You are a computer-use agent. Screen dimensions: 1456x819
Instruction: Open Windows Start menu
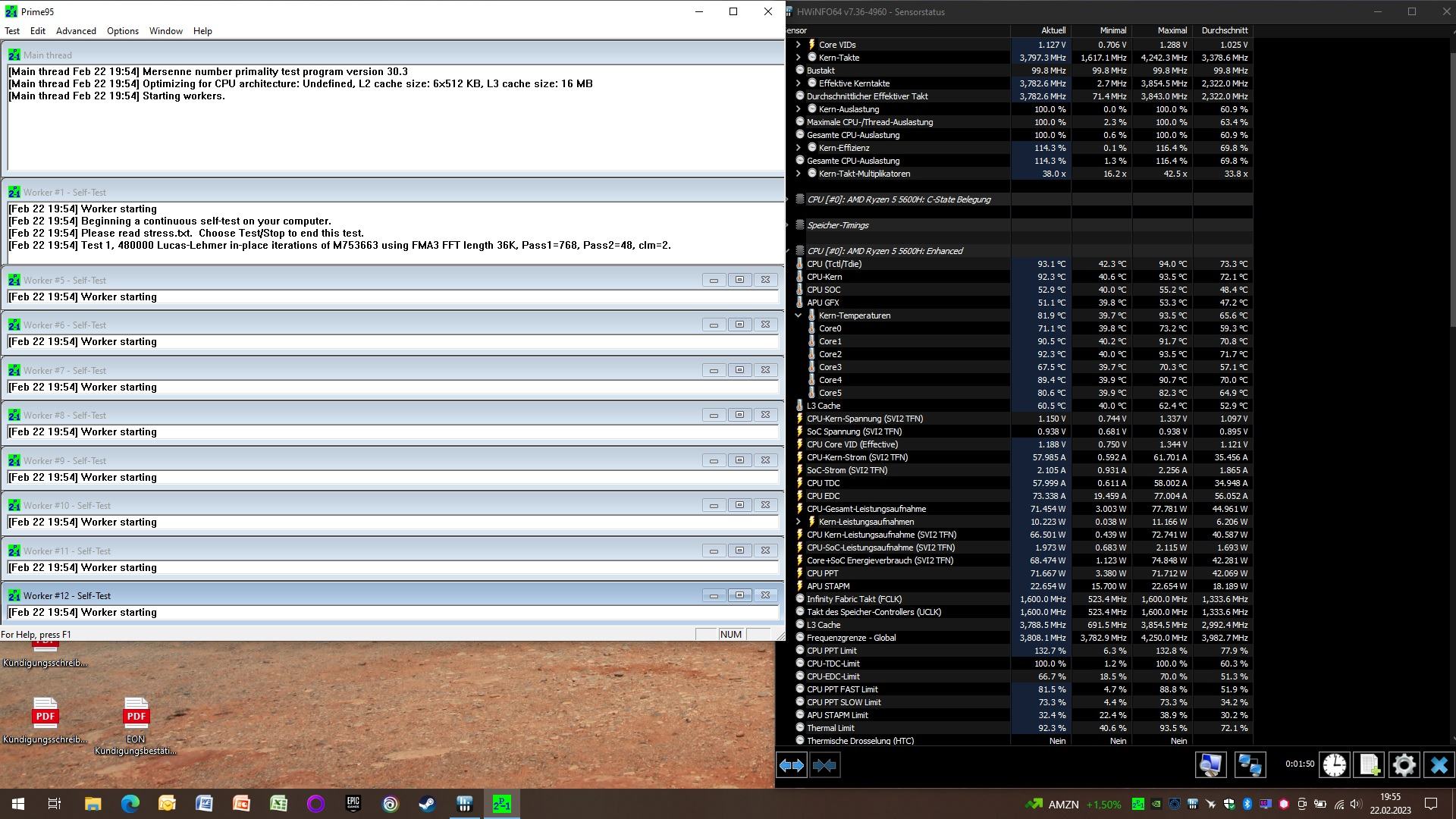click(x=18, y=804)
